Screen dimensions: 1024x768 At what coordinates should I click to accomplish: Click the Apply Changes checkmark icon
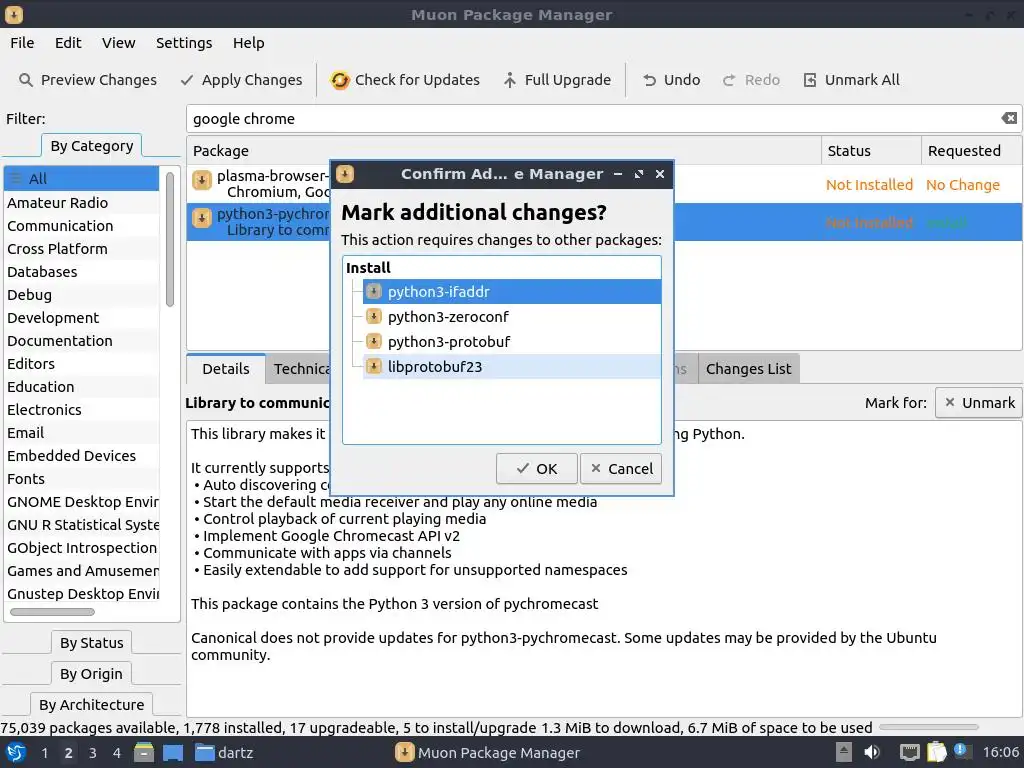tap(187, 80)
